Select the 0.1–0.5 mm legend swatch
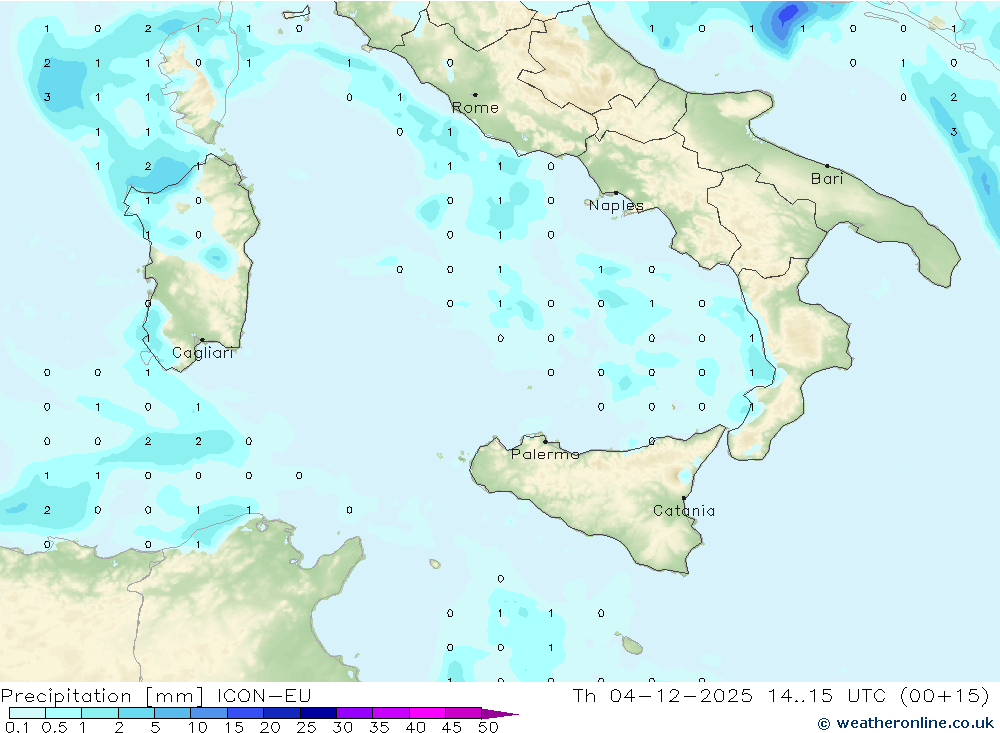 point(27,714)
